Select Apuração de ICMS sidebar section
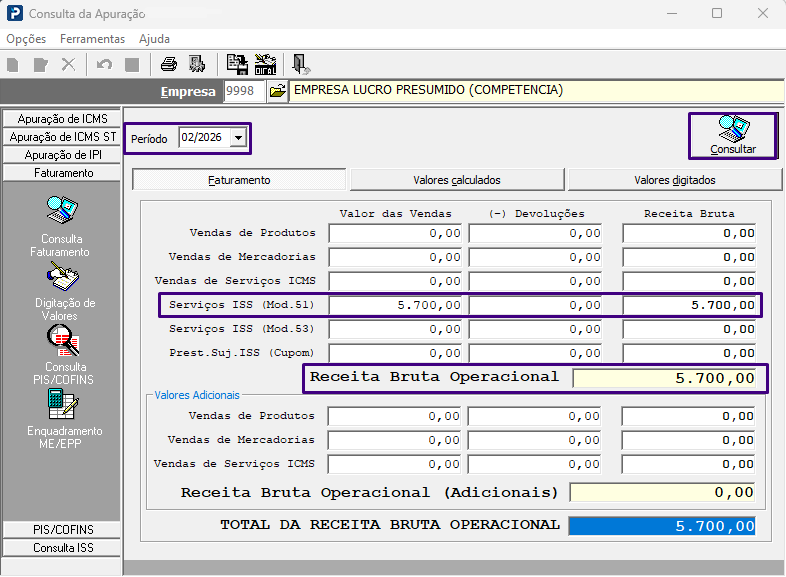The image size is (786, 577). [62, 119]
